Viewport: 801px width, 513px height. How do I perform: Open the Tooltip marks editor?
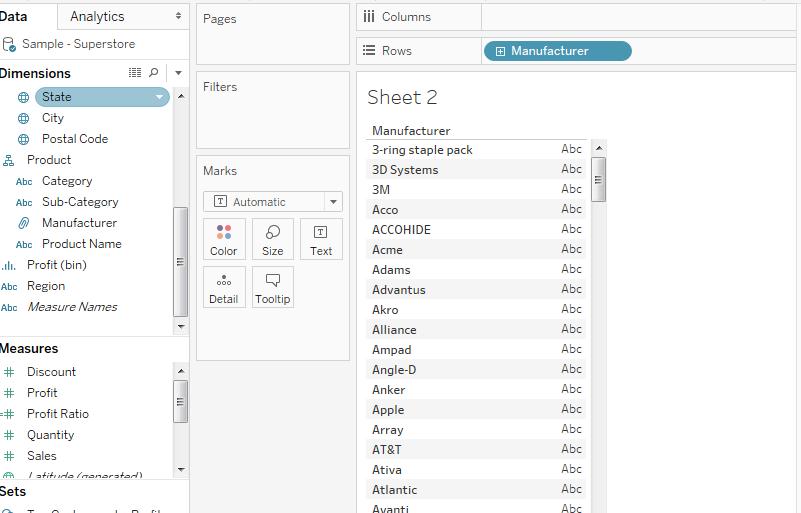[x=272, y=287]
